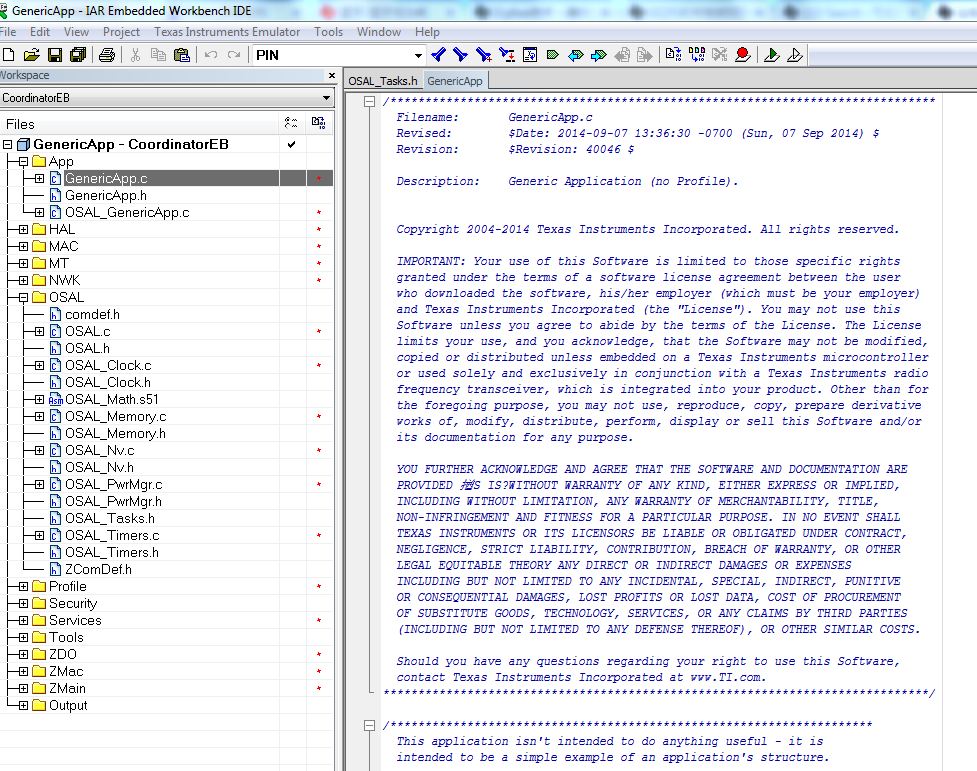Expand the Profile folder
The width and height of the screenshot is (977, 771).
[x=23, y=587]
